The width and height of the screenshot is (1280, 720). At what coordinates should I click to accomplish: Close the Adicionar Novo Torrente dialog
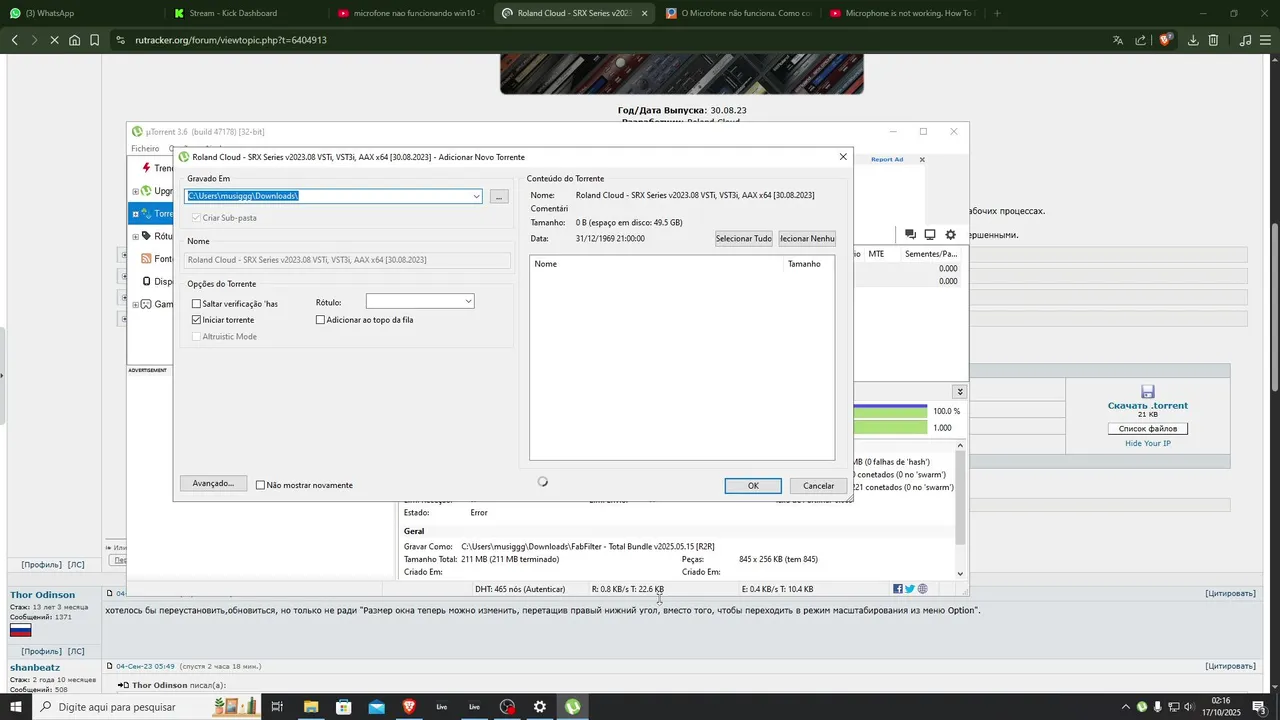point(843,157)
